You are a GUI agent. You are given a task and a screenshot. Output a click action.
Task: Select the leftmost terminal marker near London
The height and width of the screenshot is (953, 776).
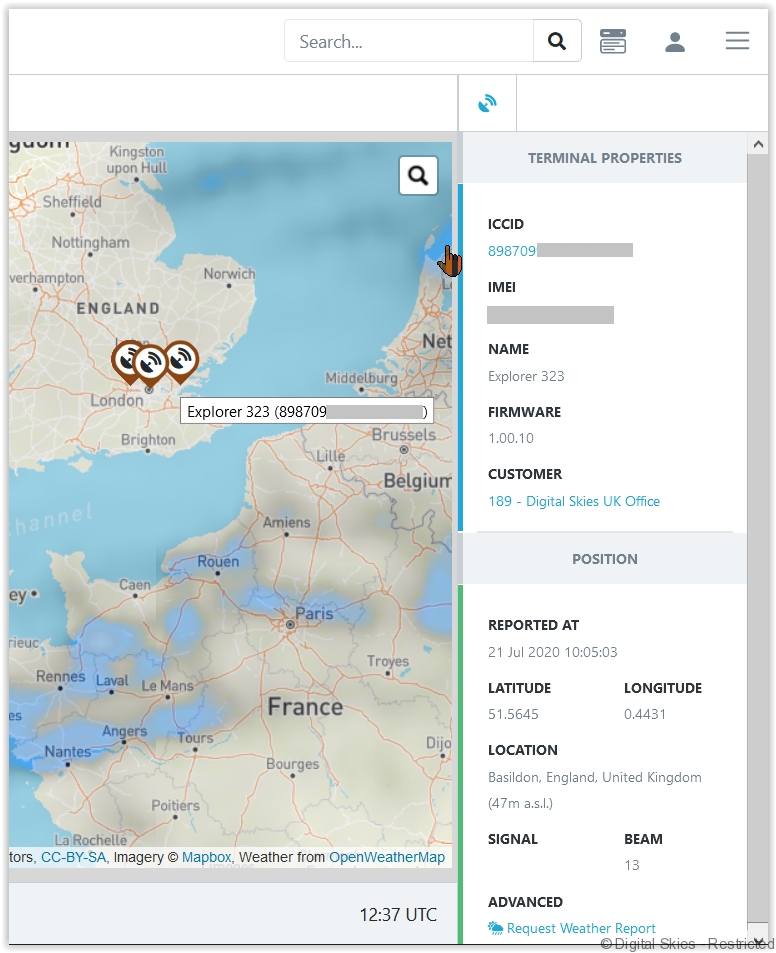click(x=128, y=360)
